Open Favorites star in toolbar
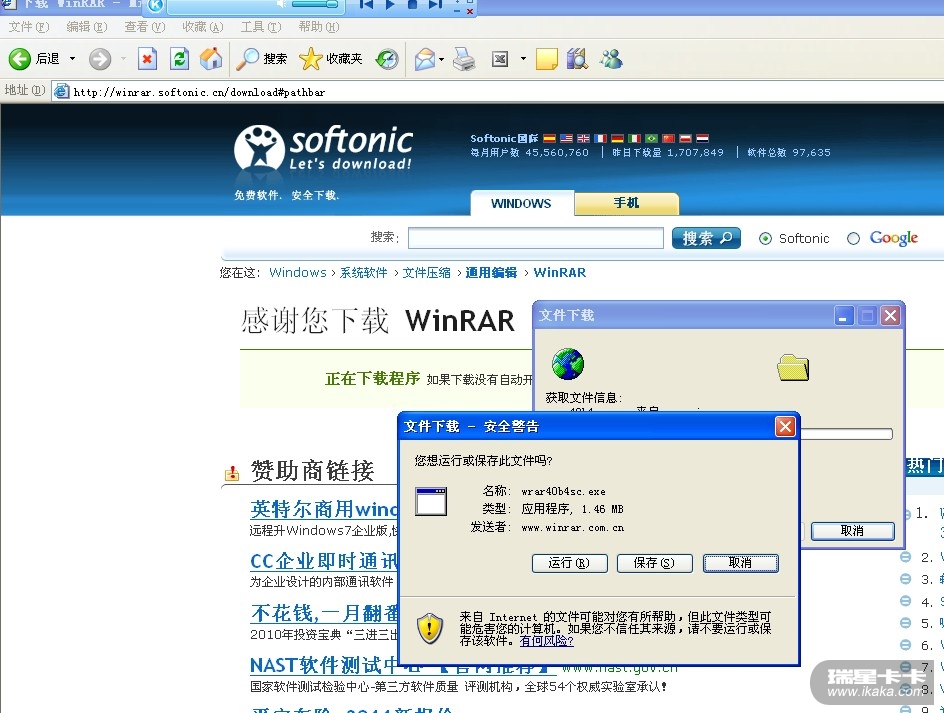 coord(310,59)
